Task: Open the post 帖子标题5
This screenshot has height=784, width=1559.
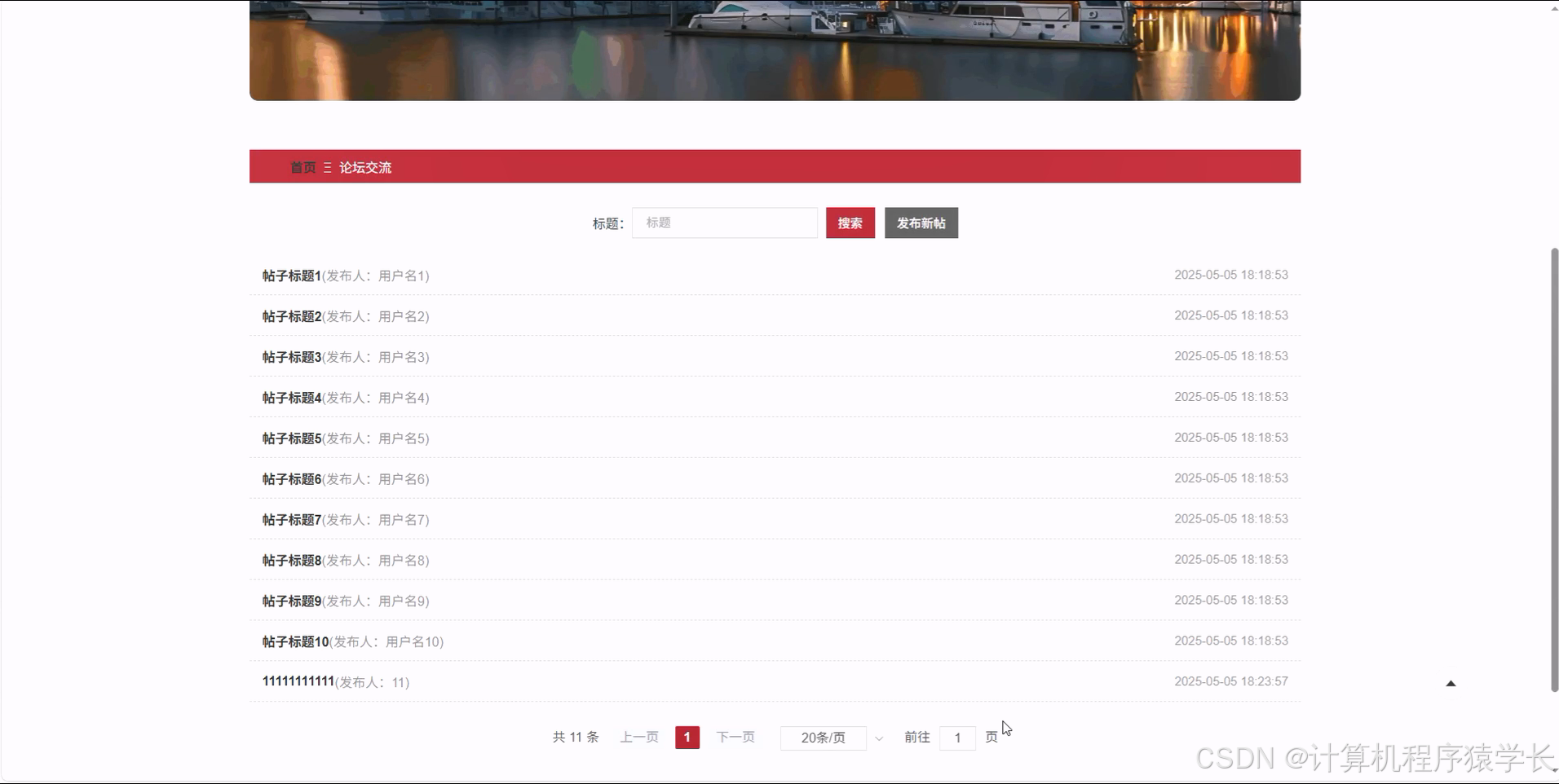Action: (291, 438)
